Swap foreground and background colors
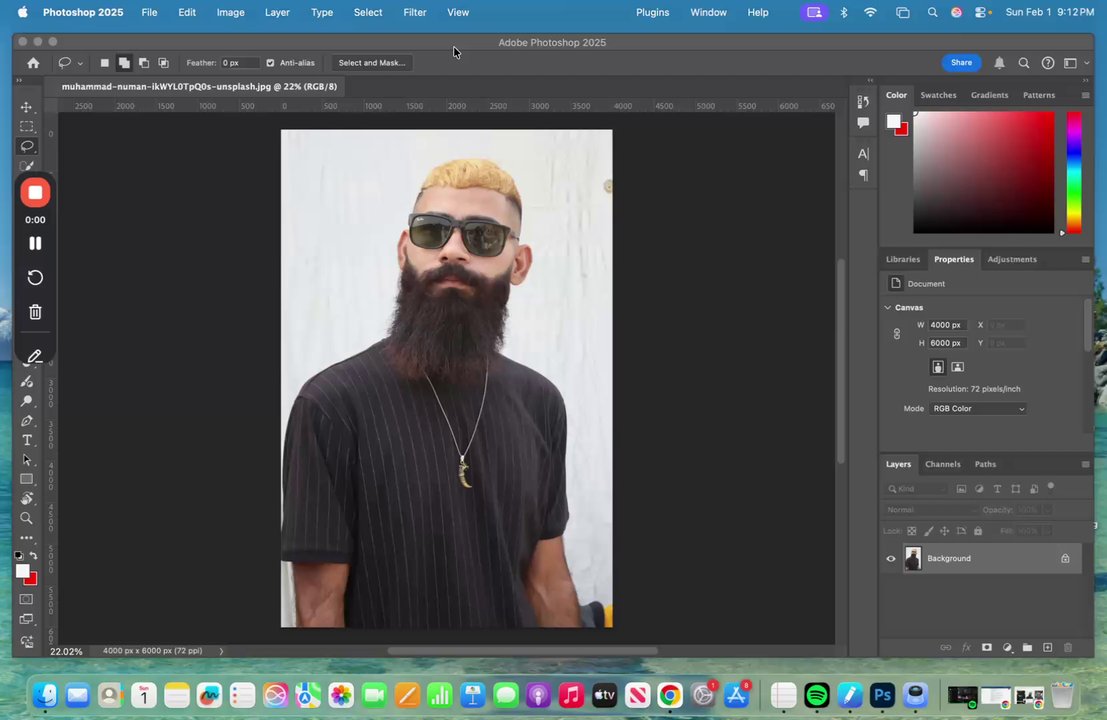Image resolution: width=1107 pixels, height=720 pixels. 34,556
